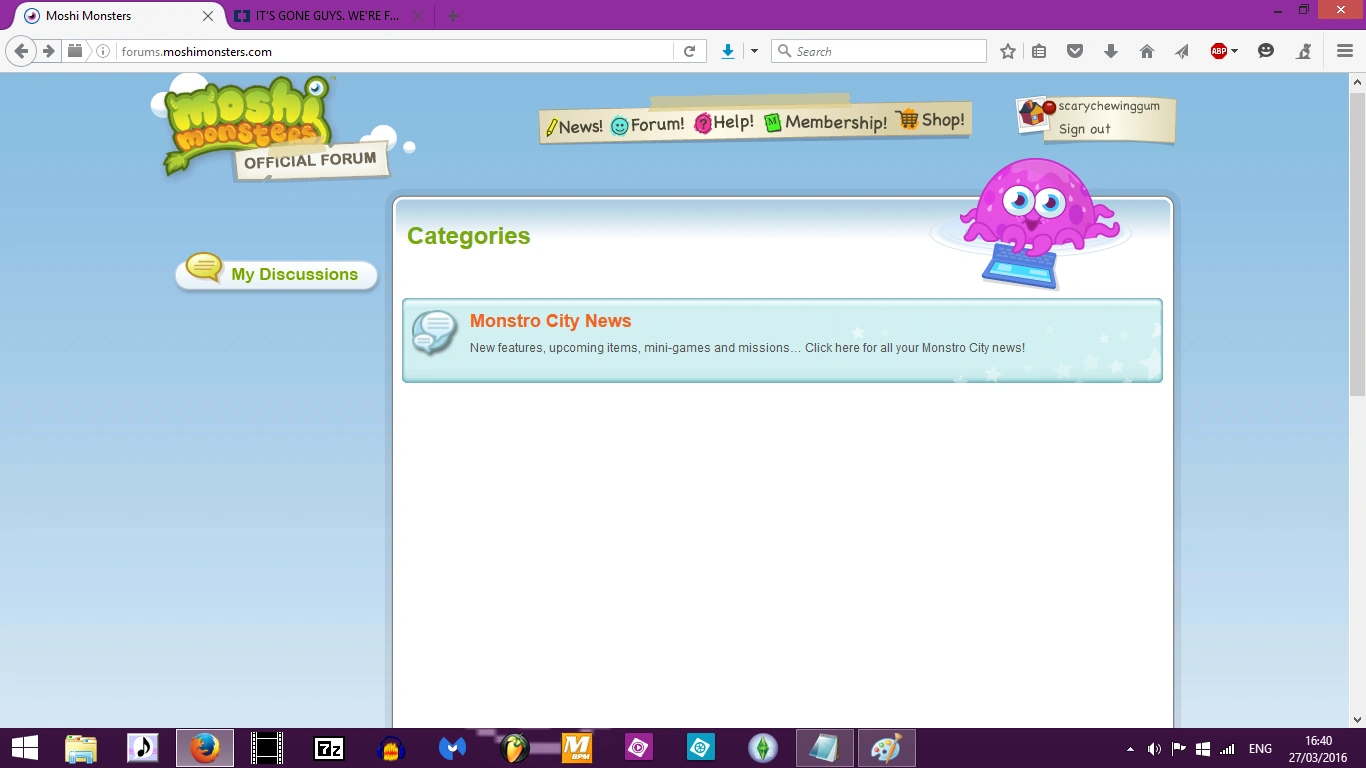Go to the browser Home page icon
Image resolution: width=1366 pixels, height=768 pixels.
tap(1147, 51)
